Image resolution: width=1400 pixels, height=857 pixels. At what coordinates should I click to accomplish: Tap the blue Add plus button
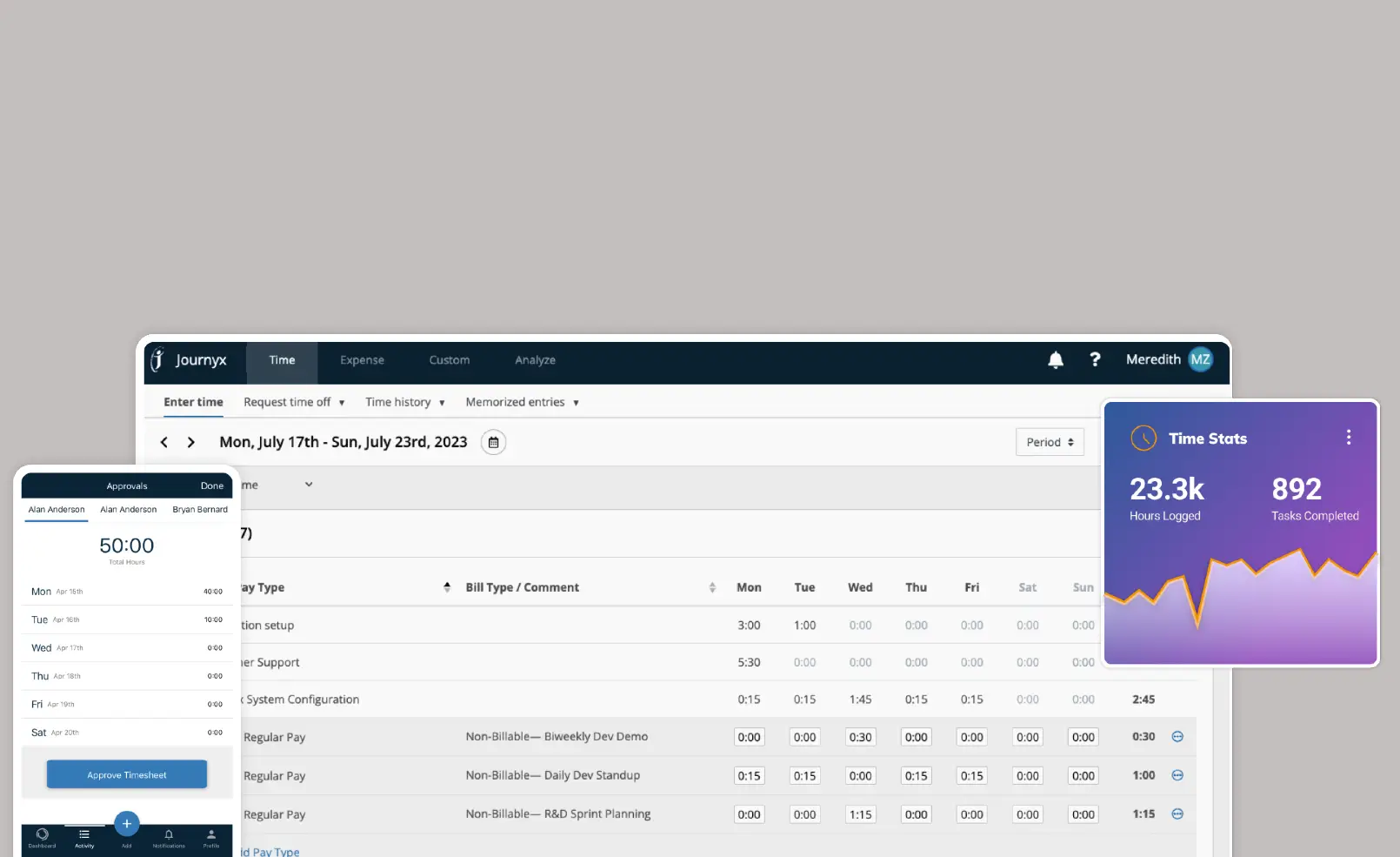pyautogui.click(x=126, y=823)
